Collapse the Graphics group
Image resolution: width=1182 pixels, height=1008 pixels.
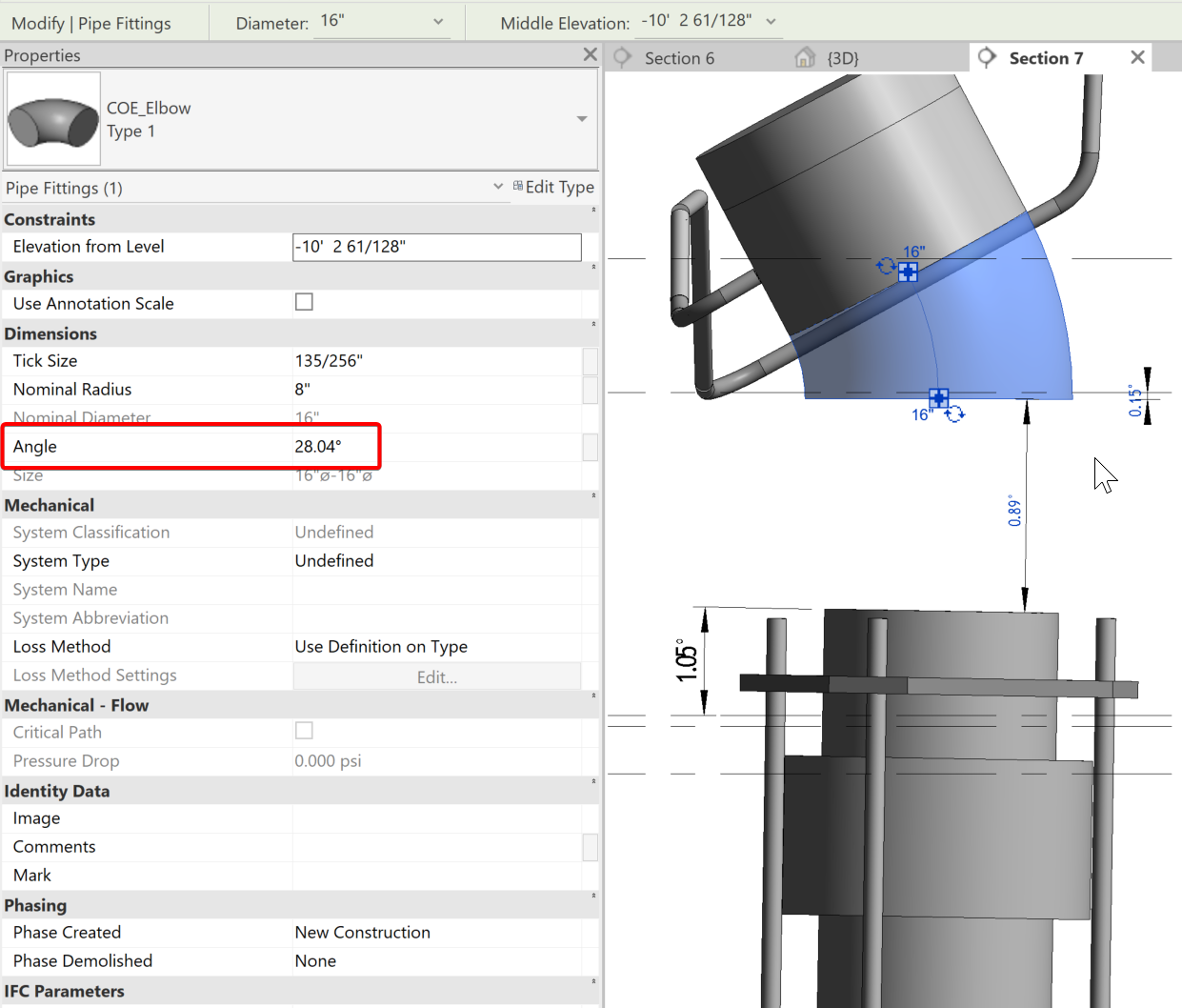(x=593, y=267)
